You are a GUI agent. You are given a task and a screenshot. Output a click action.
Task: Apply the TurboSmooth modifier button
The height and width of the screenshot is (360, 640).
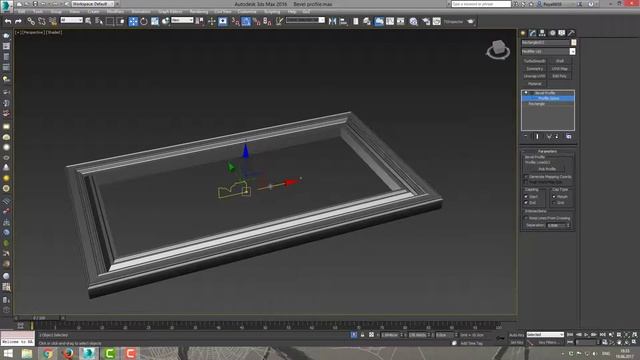click(534, 61)
